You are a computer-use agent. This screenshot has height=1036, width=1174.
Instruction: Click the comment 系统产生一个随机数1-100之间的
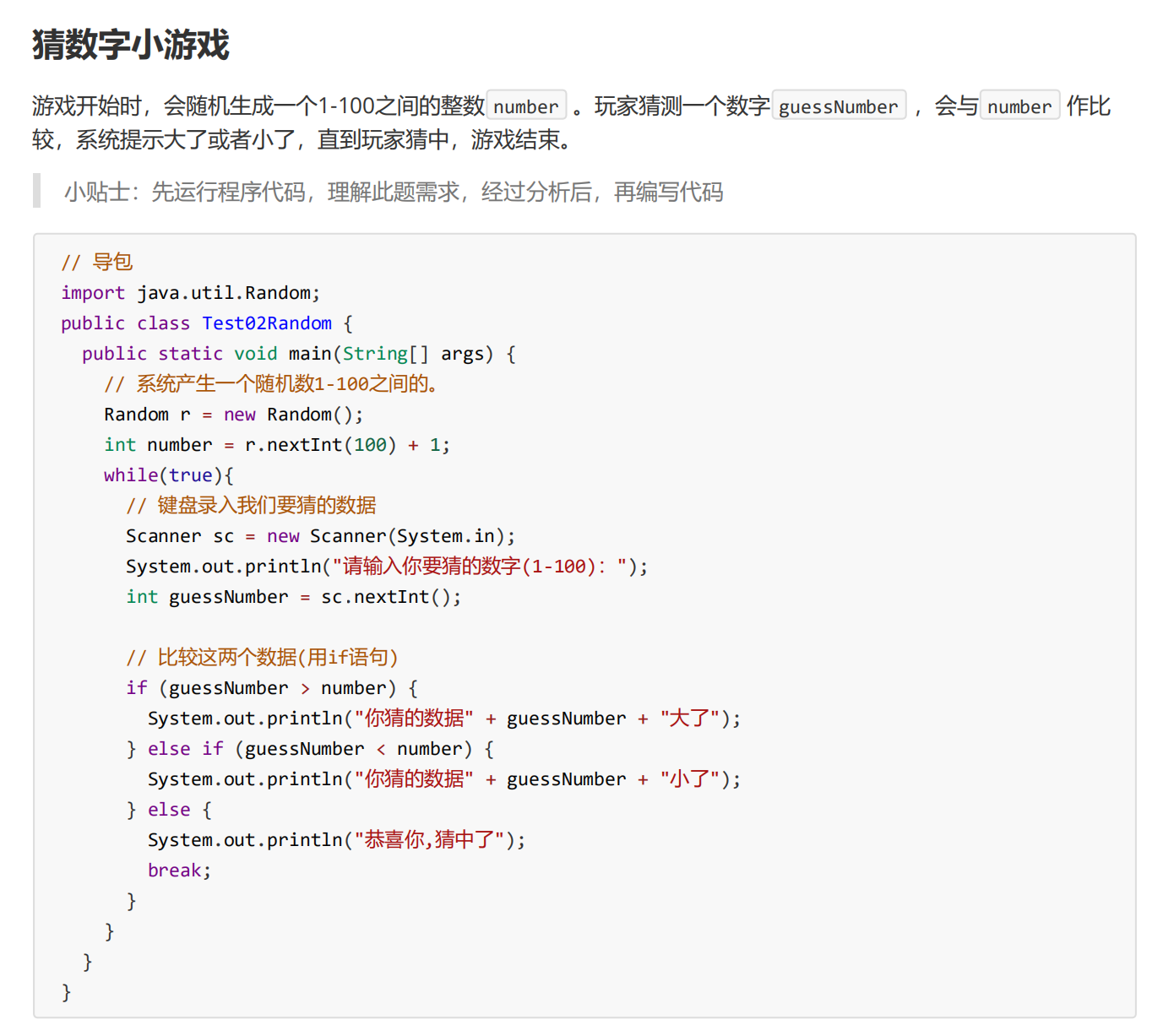pyautogui.click(x=271, y=384)
